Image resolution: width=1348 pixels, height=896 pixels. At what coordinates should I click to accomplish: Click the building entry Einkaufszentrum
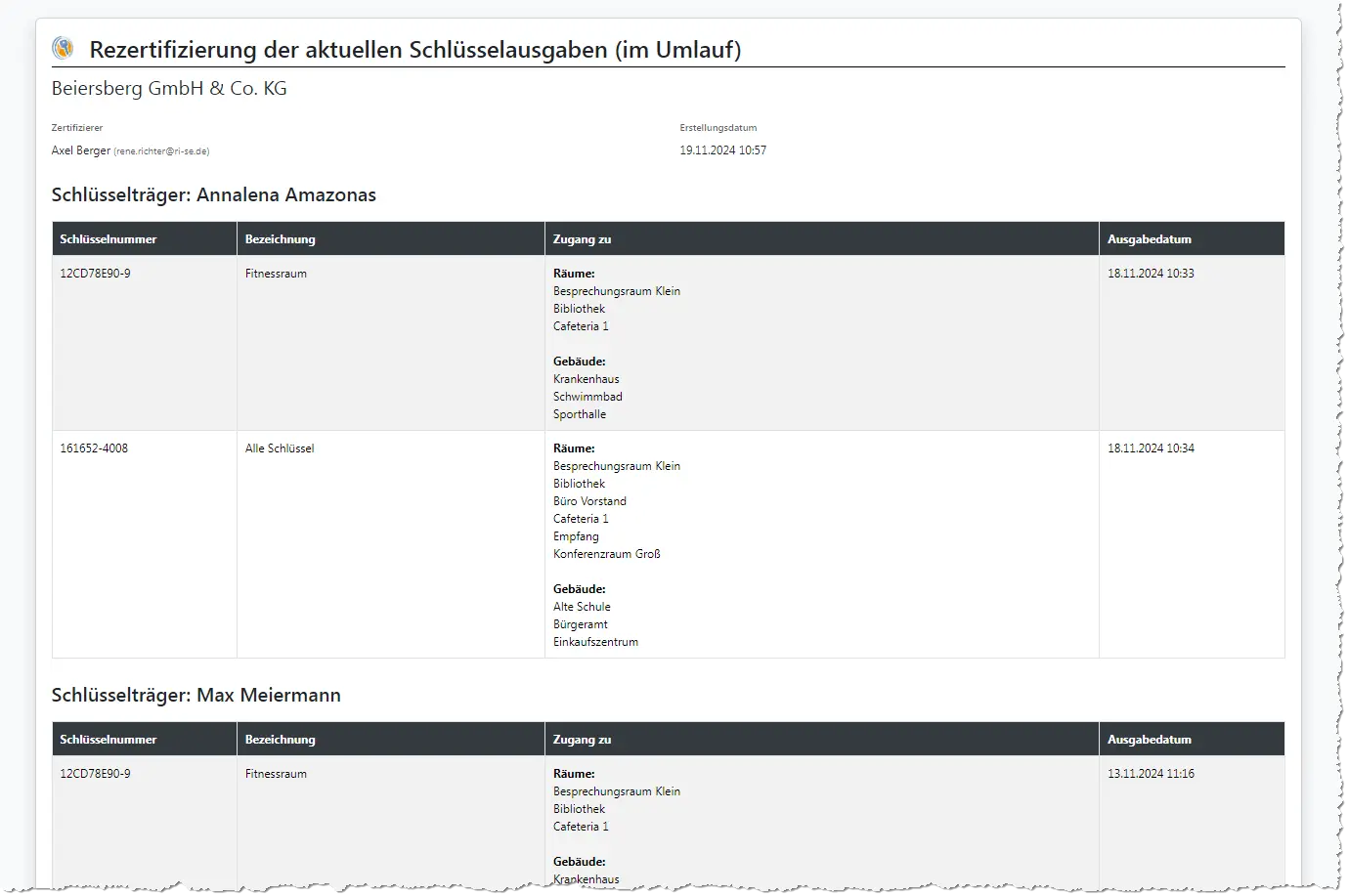(x=596, y=642)
